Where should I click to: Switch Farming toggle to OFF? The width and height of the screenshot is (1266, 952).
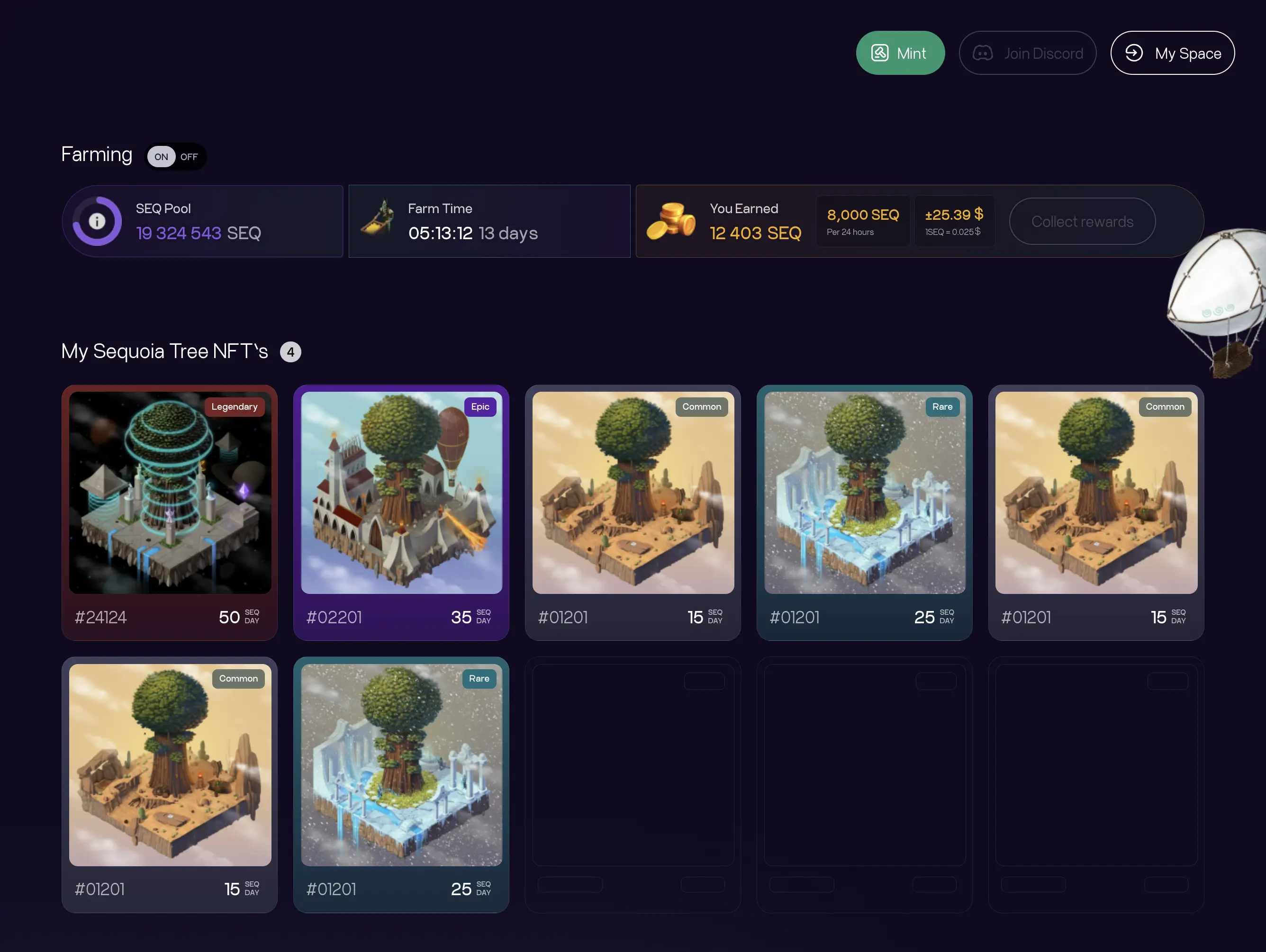point(190,157)
